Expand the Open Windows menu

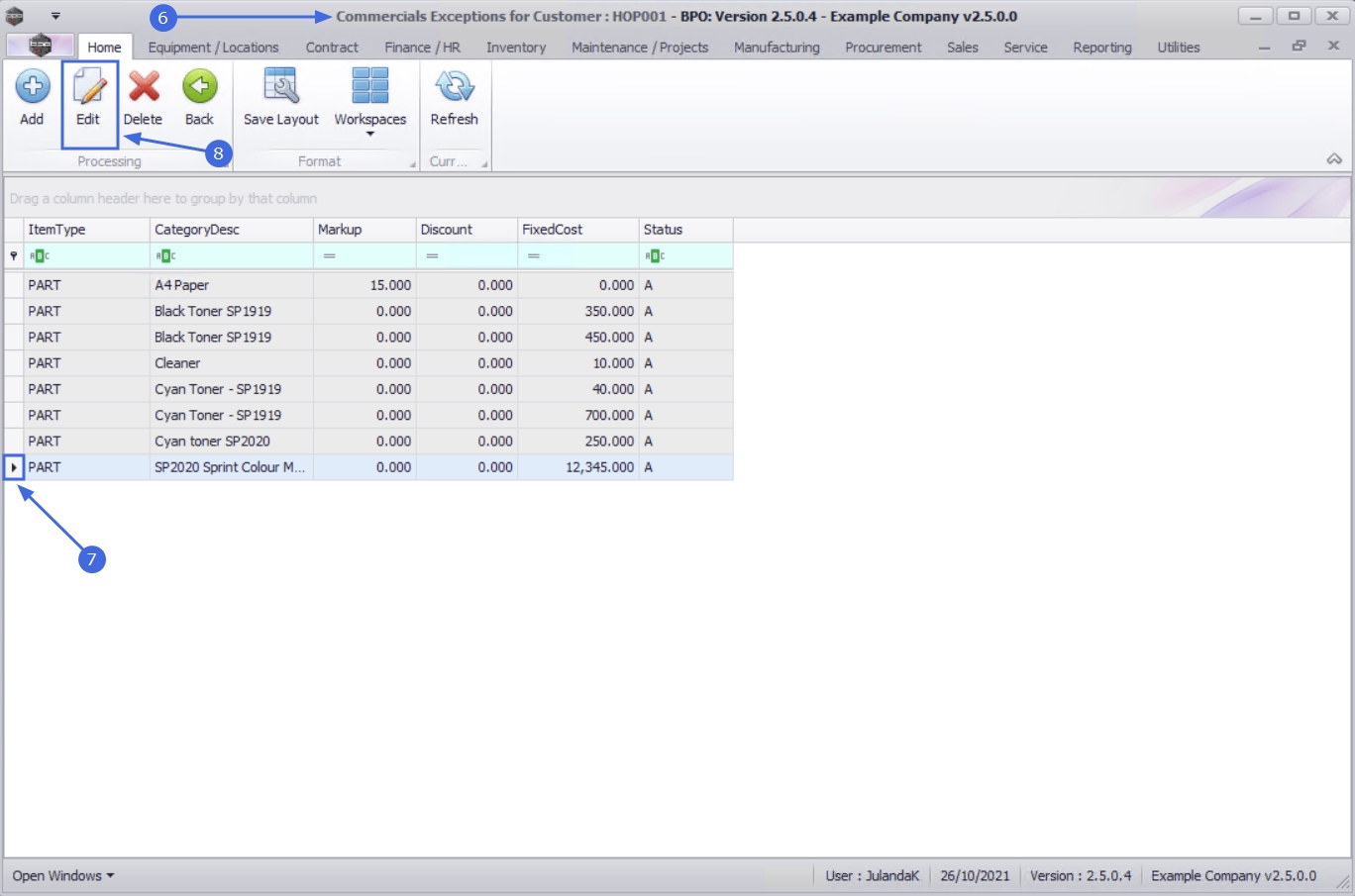pyautogui.click(x=63, y=876)
